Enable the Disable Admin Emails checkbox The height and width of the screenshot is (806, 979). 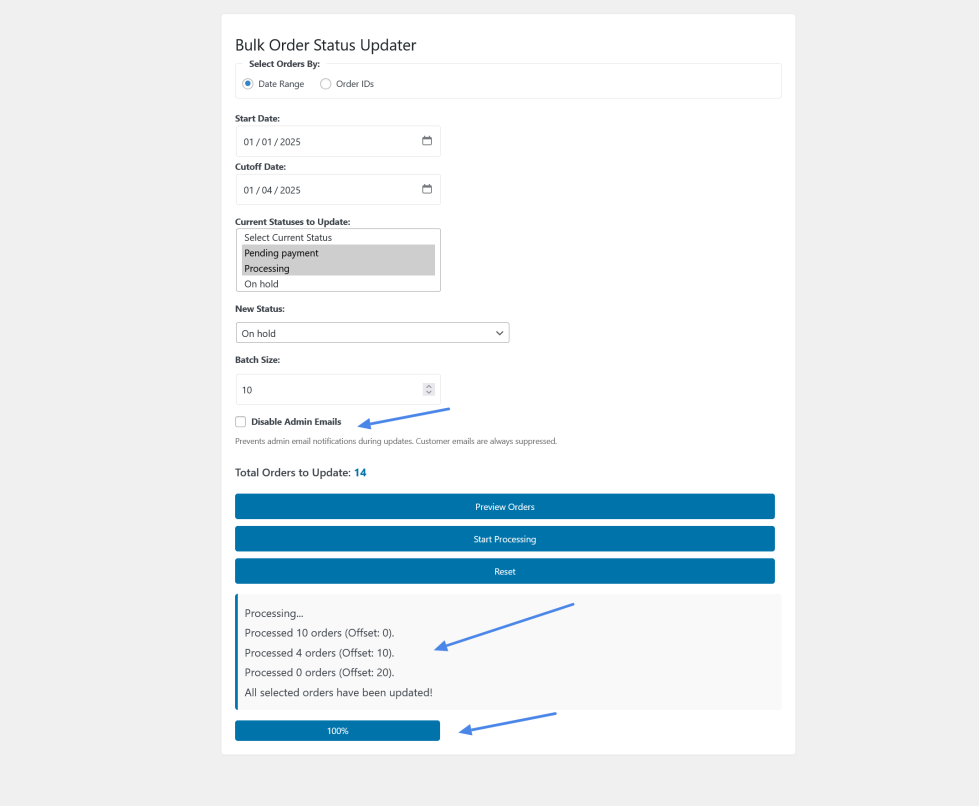point(241,422)
